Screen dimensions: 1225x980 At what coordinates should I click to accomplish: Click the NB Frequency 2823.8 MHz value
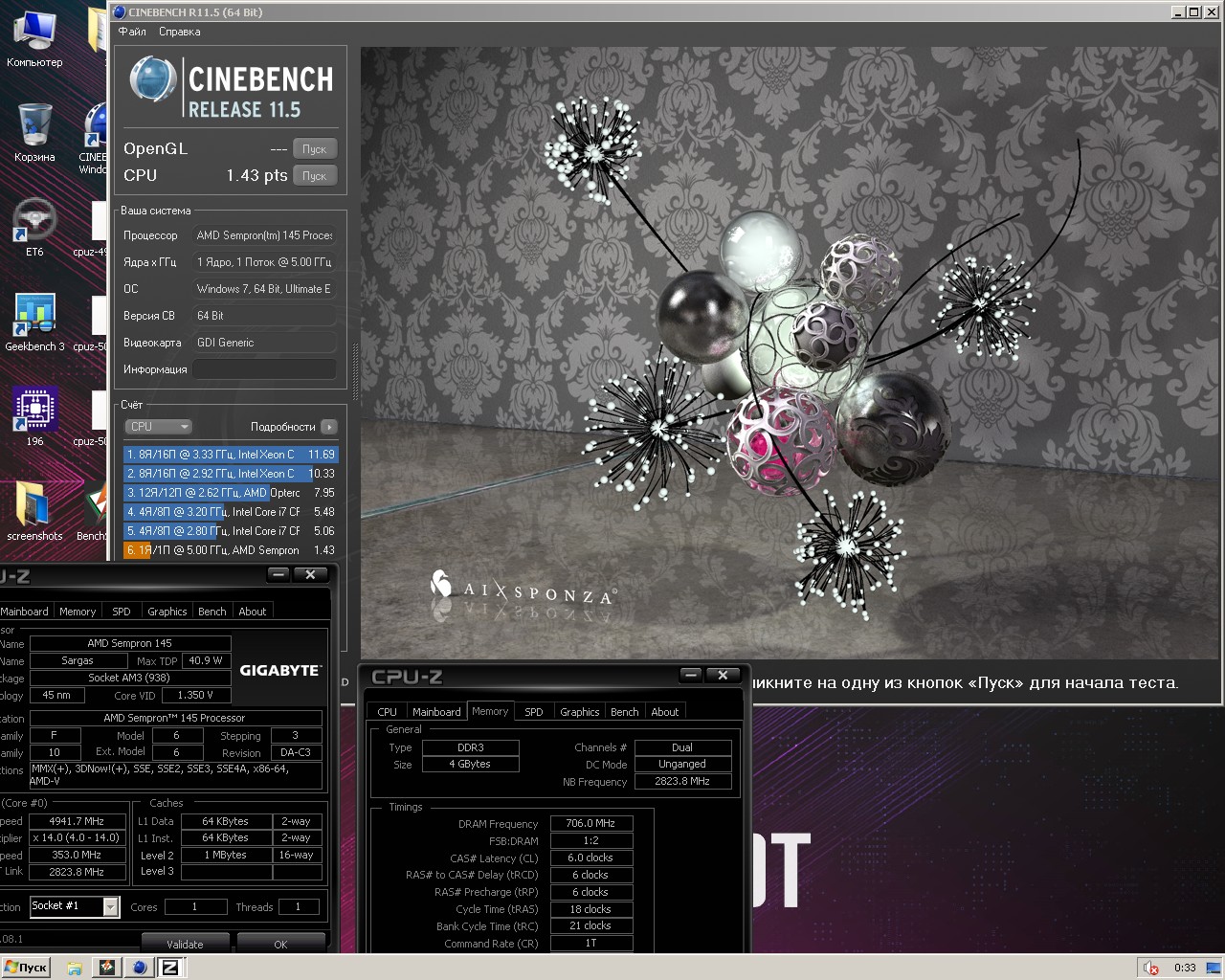[x=682, y=781]
